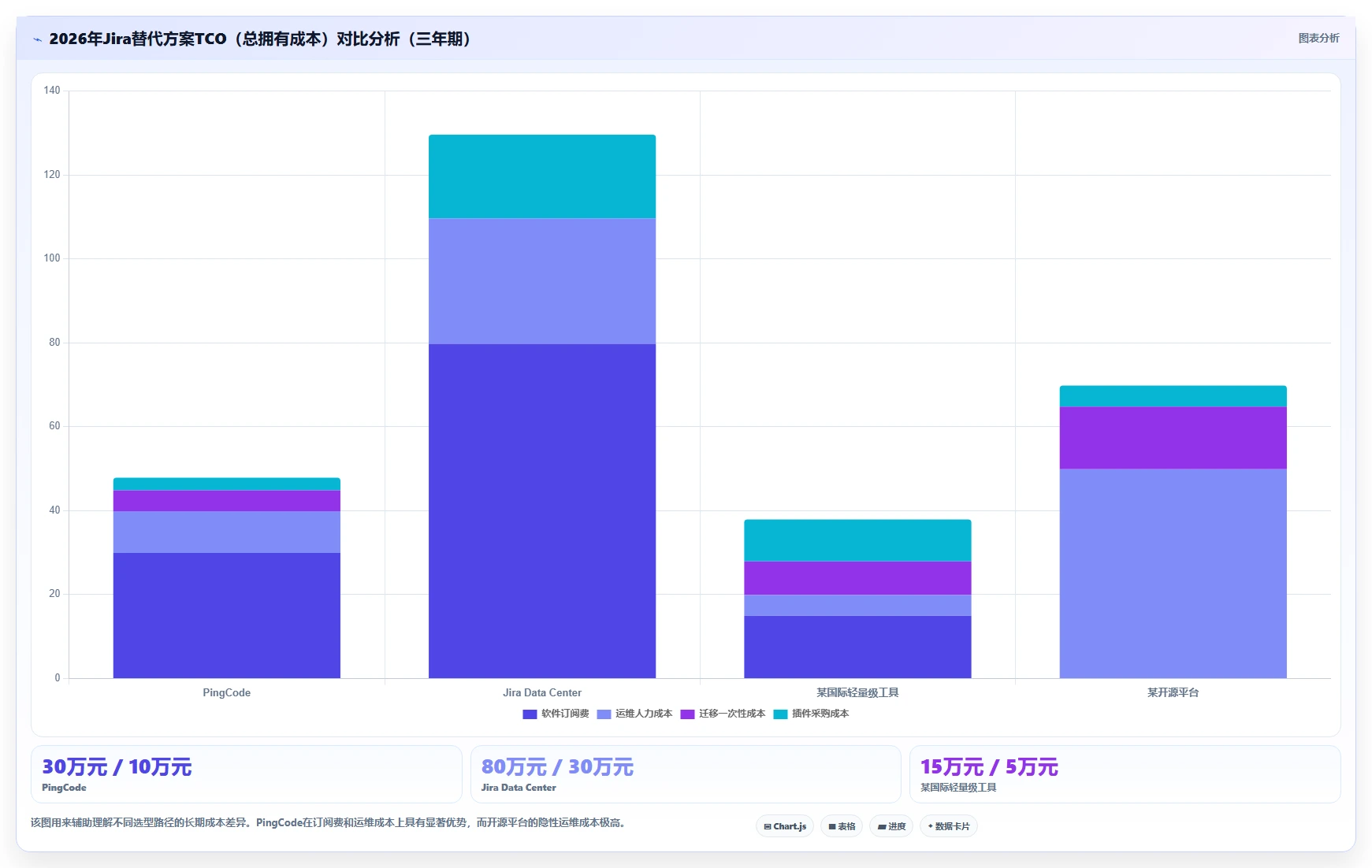The image size is (1372, 868).
Task: Open the 某国际轻量级工具 15万元 card
Action: click(x=1125, y=774)
